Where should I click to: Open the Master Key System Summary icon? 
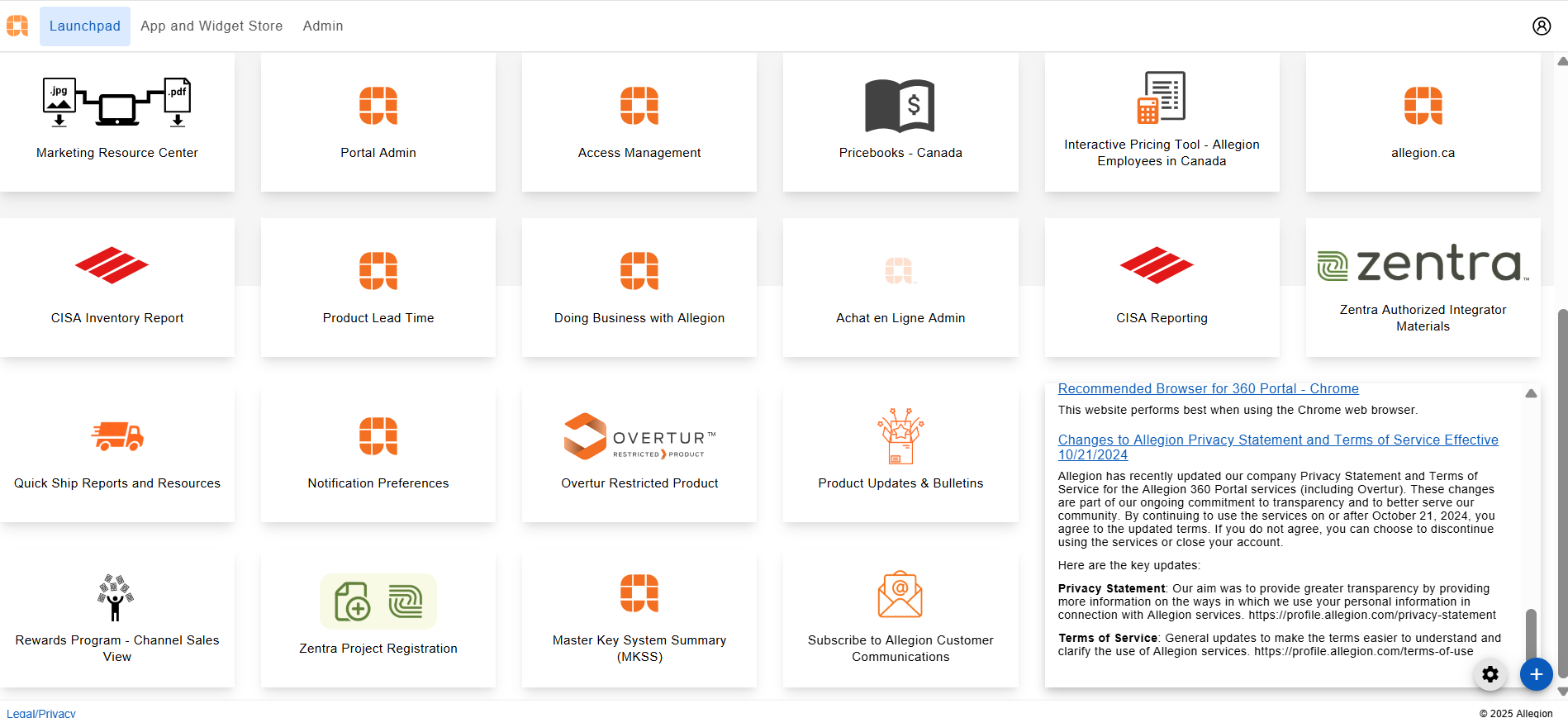click(x=639, y=593)
